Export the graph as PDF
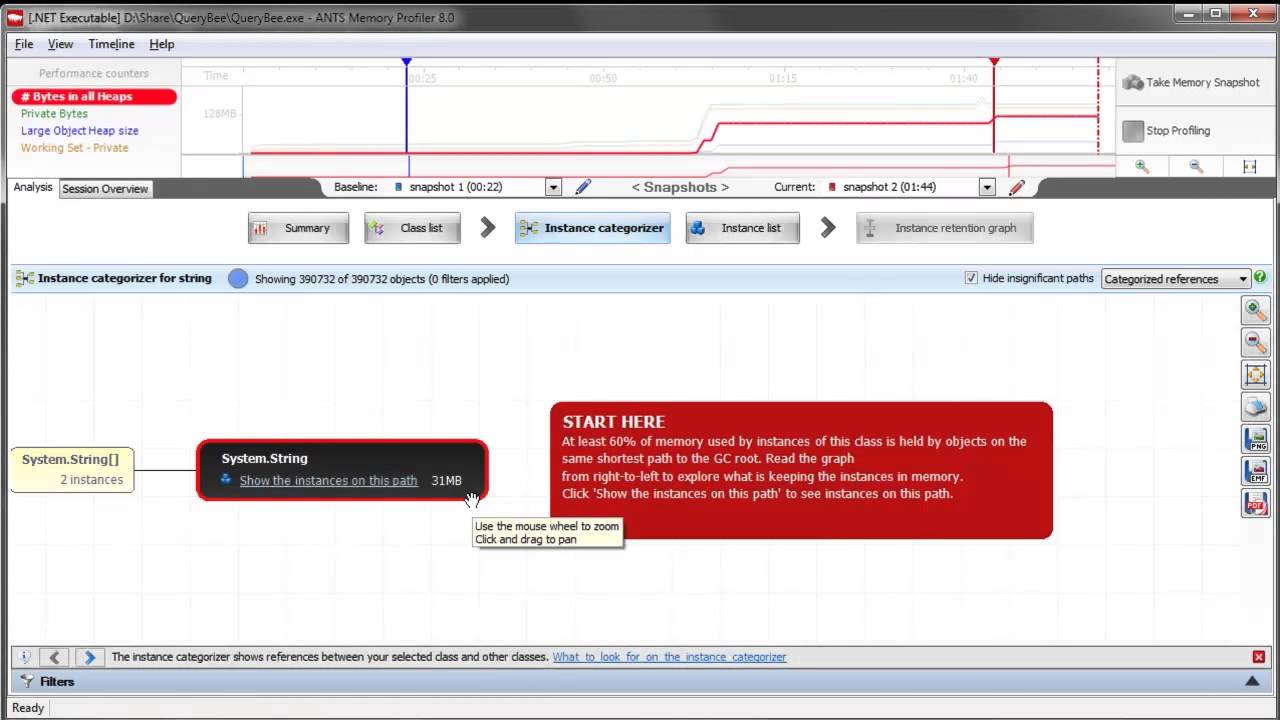The image size is (1280, 720). pos(1255,503)
